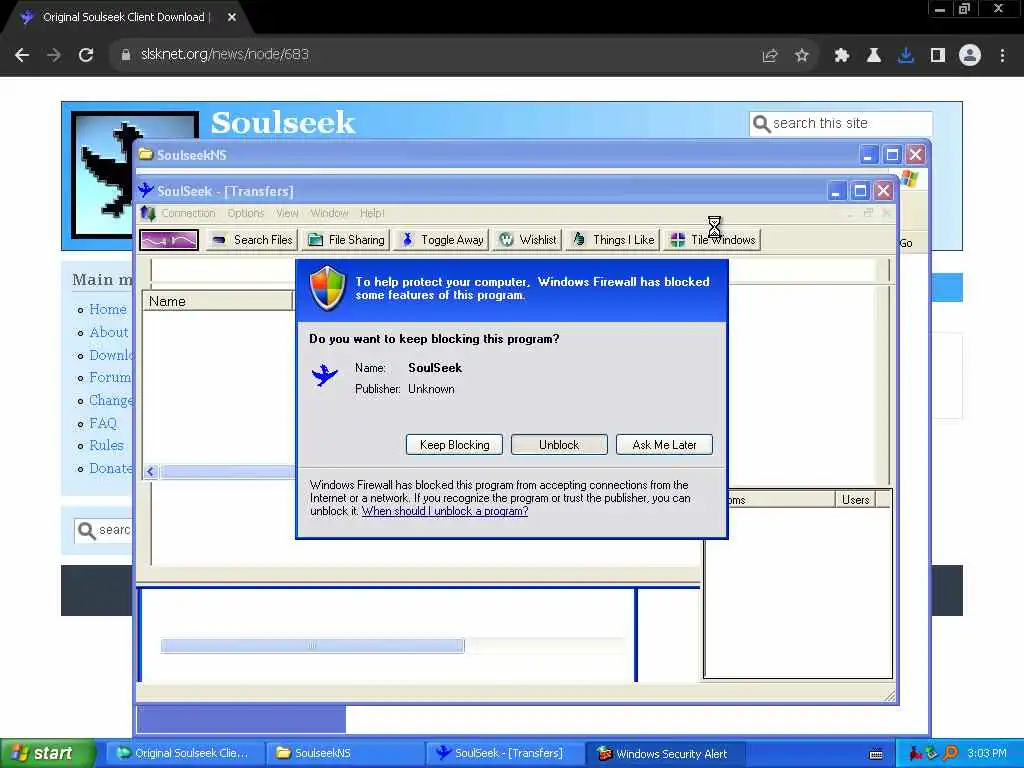
Task: Bookmark page with the star icon
Action: [x=802, y=56]
